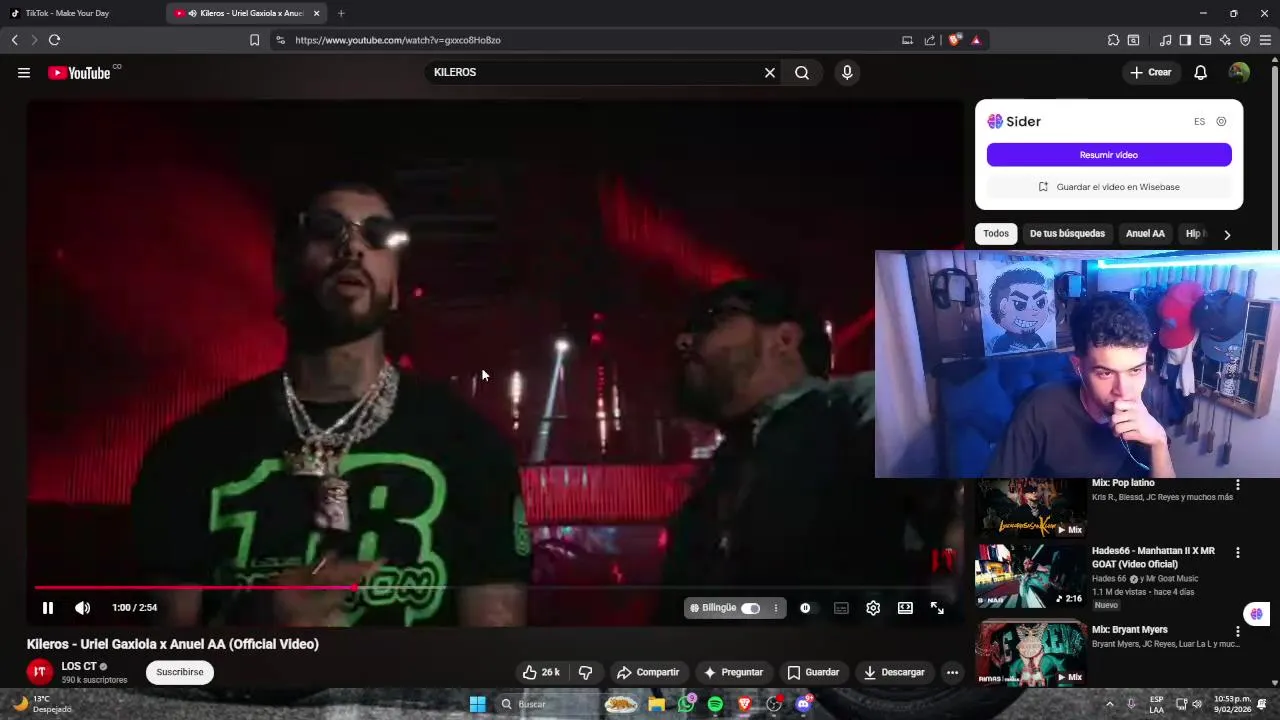Open the Hades66 Manhattan II video thumbnail

(x=1031, y=576)
